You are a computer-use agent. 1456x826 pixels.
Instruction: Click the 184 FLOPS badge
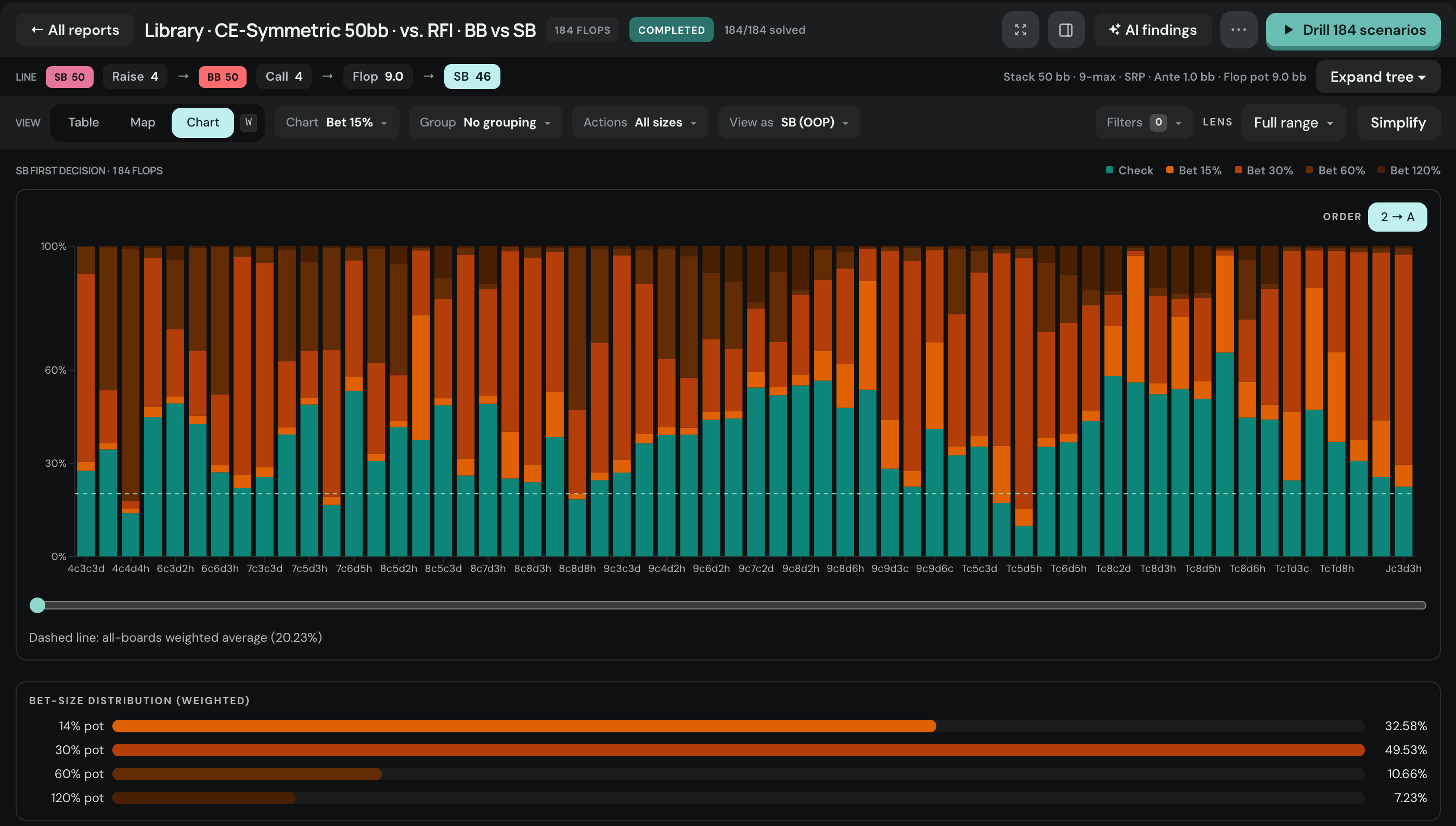[582, 30]
